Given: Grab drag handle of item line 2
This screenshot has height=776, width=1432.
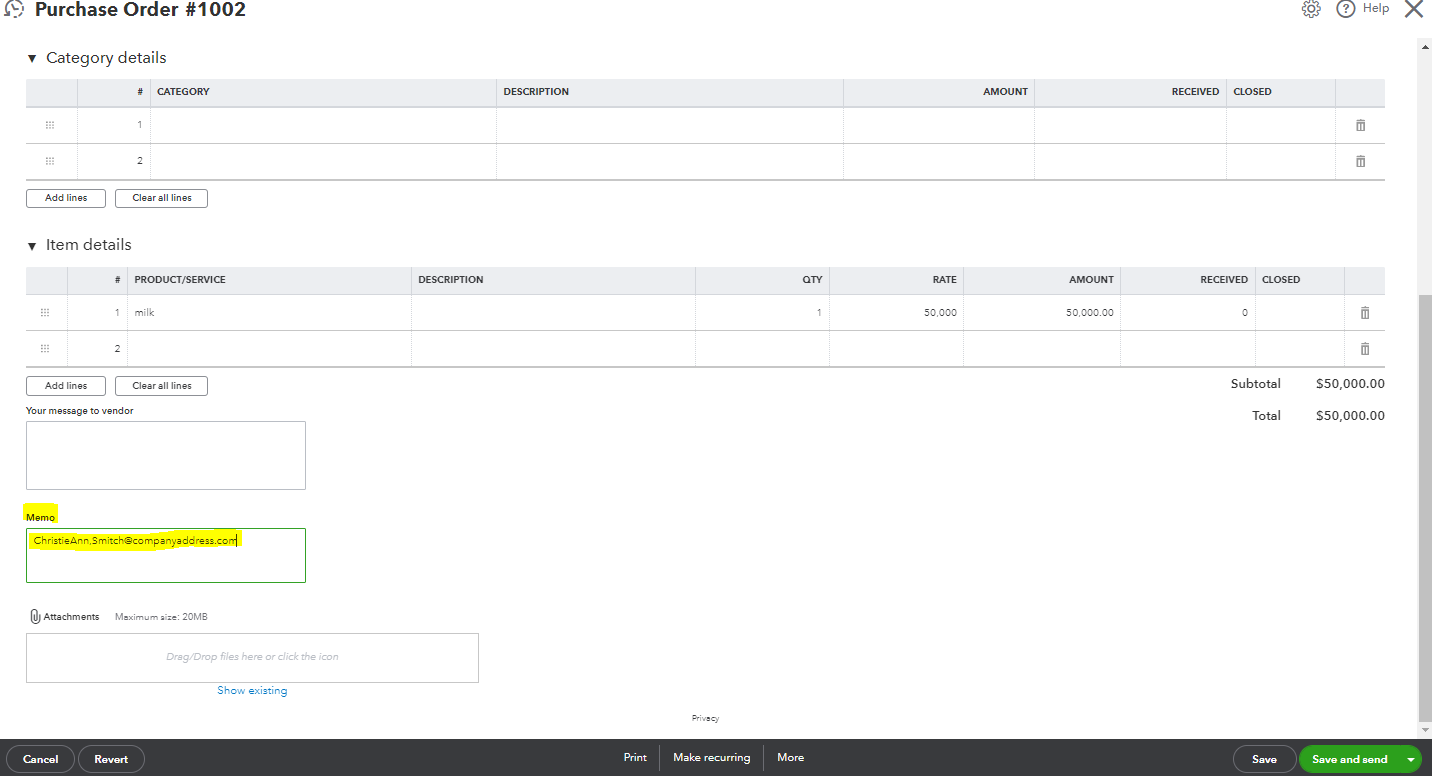Looking at the screenshot, I should pos(45,349).
